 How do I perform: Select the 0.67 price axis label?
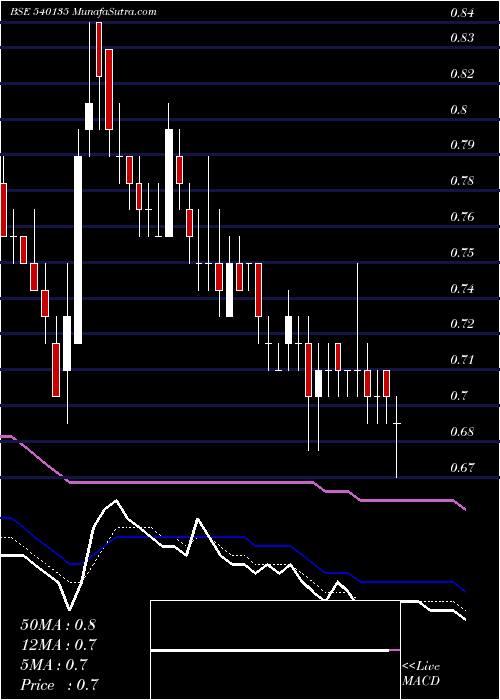pos(462,468)
